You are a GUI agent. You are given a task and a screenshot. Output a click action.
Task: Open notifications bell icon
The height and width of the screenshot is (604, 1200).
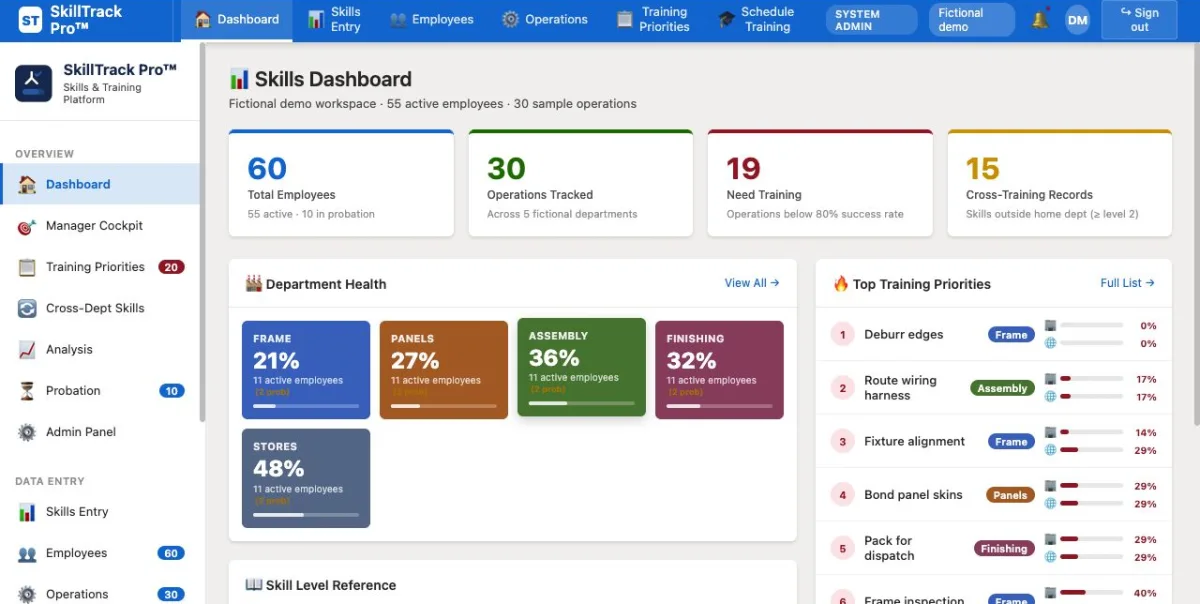[x=1040, y=20]
